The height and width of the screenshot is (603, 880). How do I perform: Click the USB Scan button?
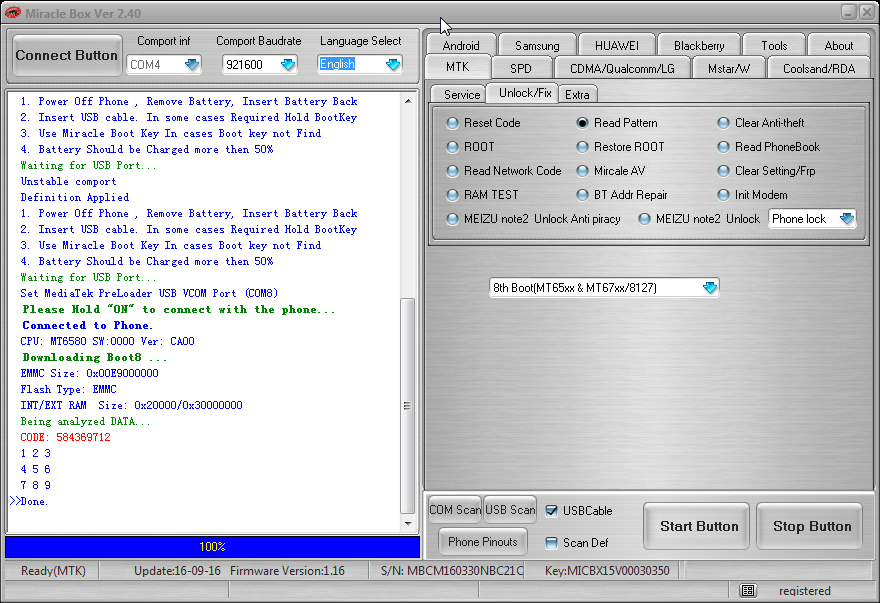coord(510,510)
